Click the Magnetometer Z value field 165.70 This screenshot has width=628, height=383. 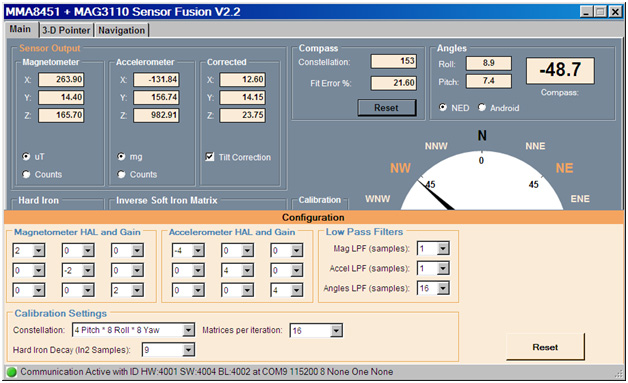coord(61,115)
